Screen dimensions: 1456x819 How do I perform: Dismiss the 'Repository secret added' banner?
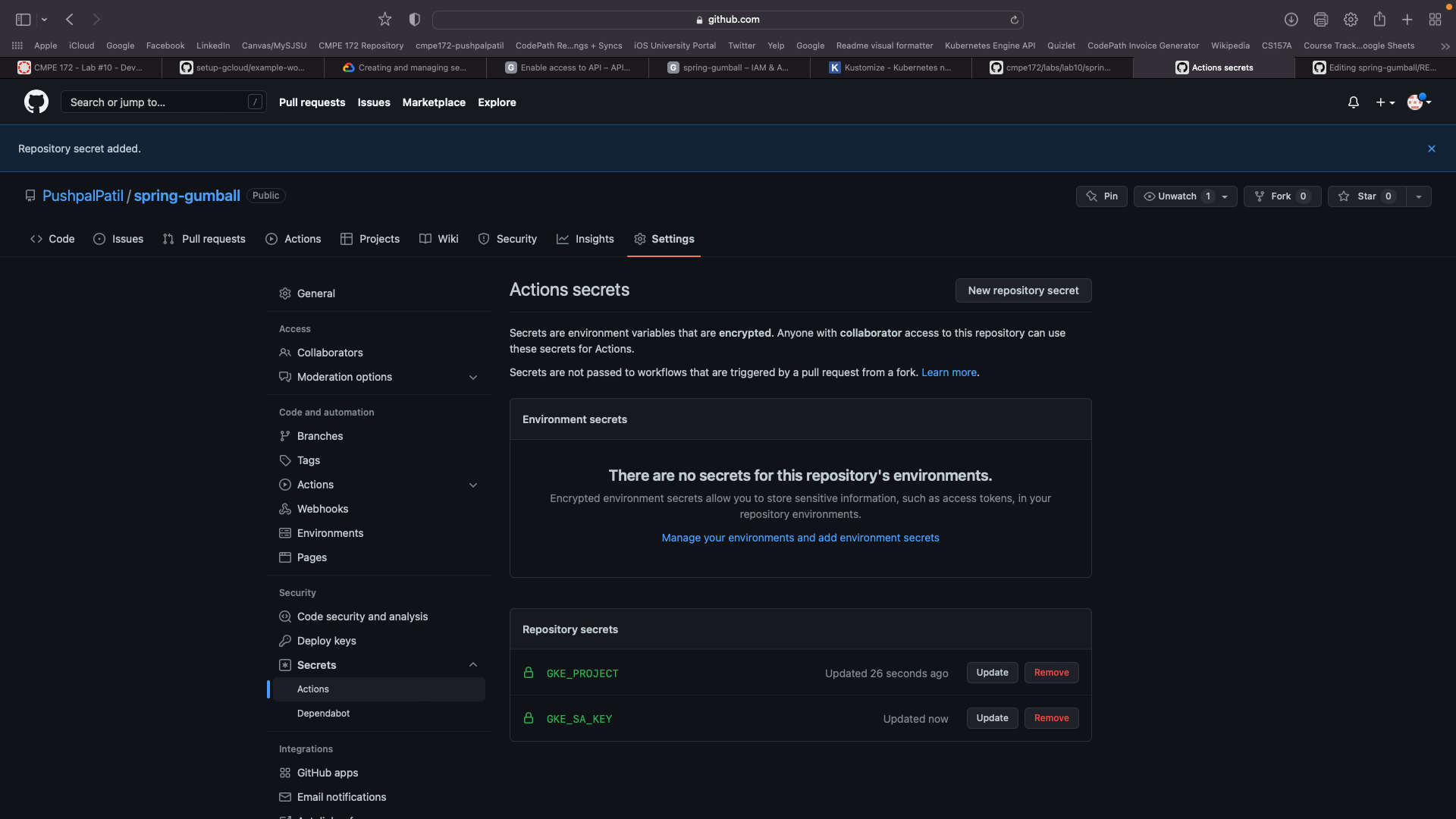pos(1431,149)
